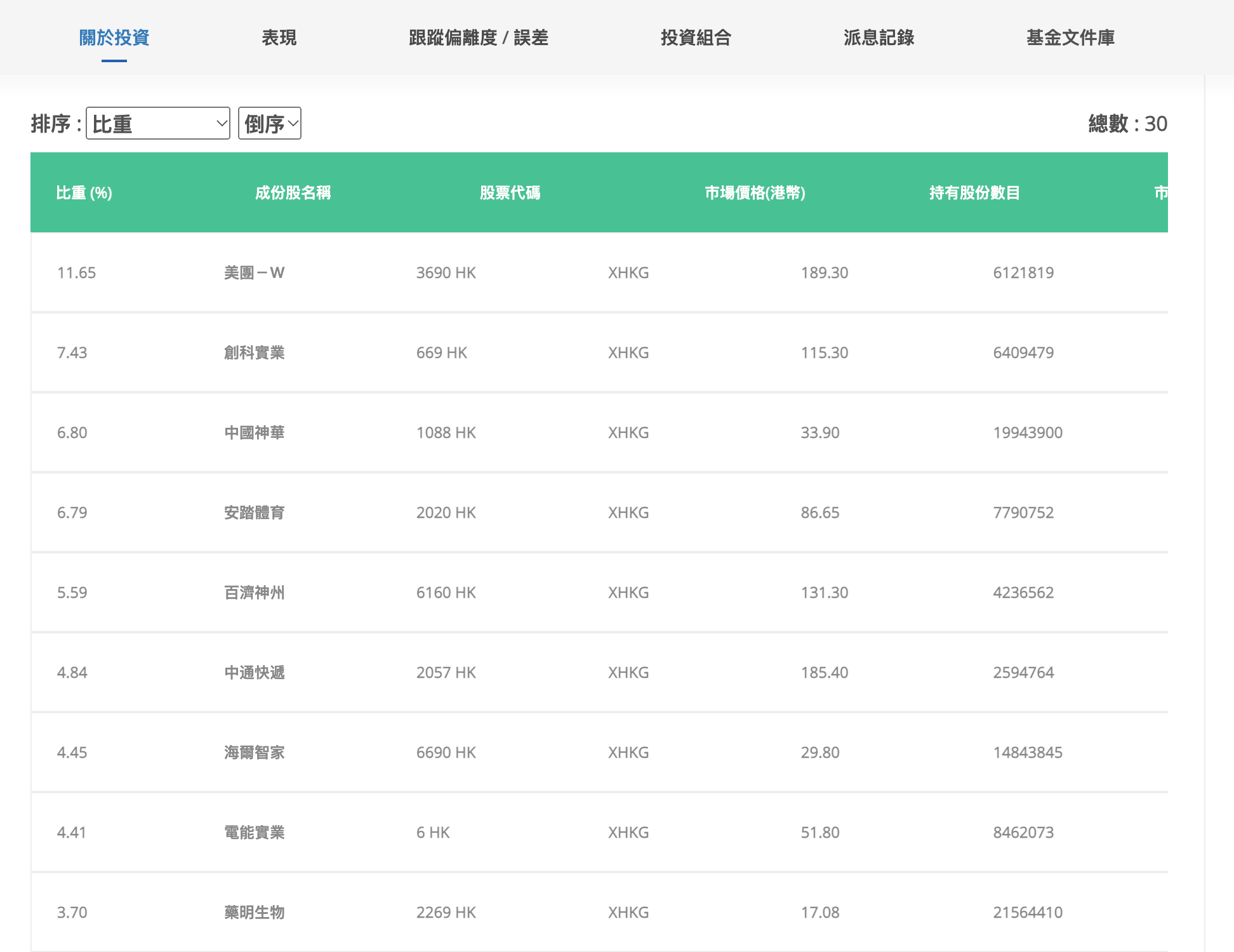Click the 669 HK stock code

pos(442,353)
